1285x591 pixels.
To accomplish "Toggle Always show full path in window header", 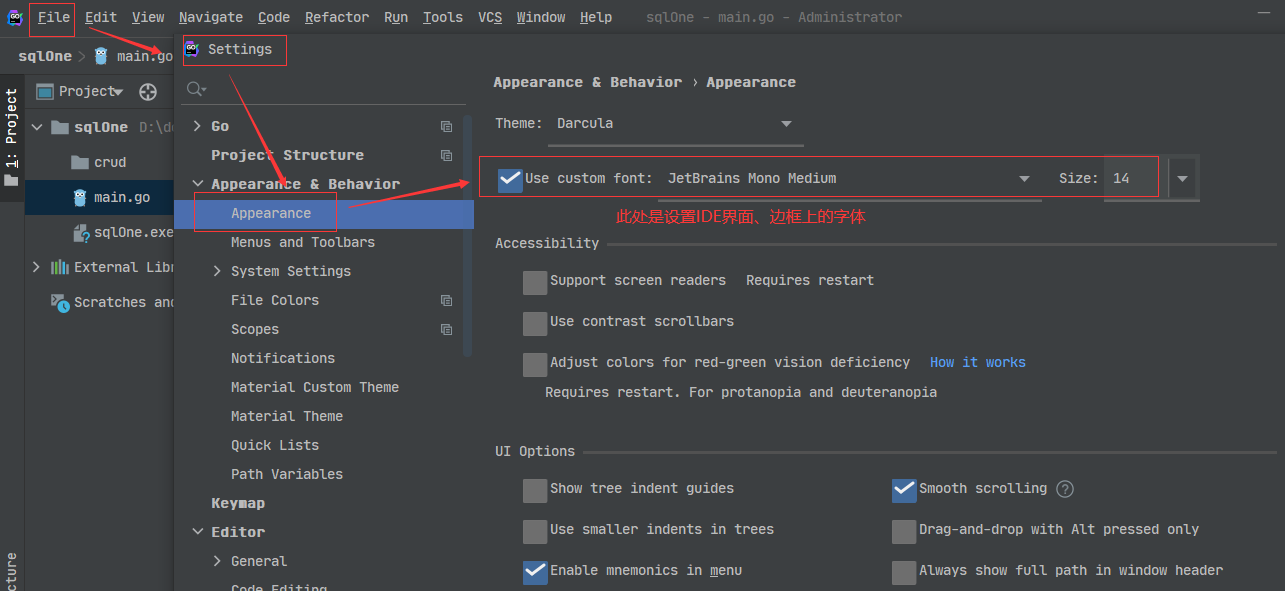I will pos(904,572).
